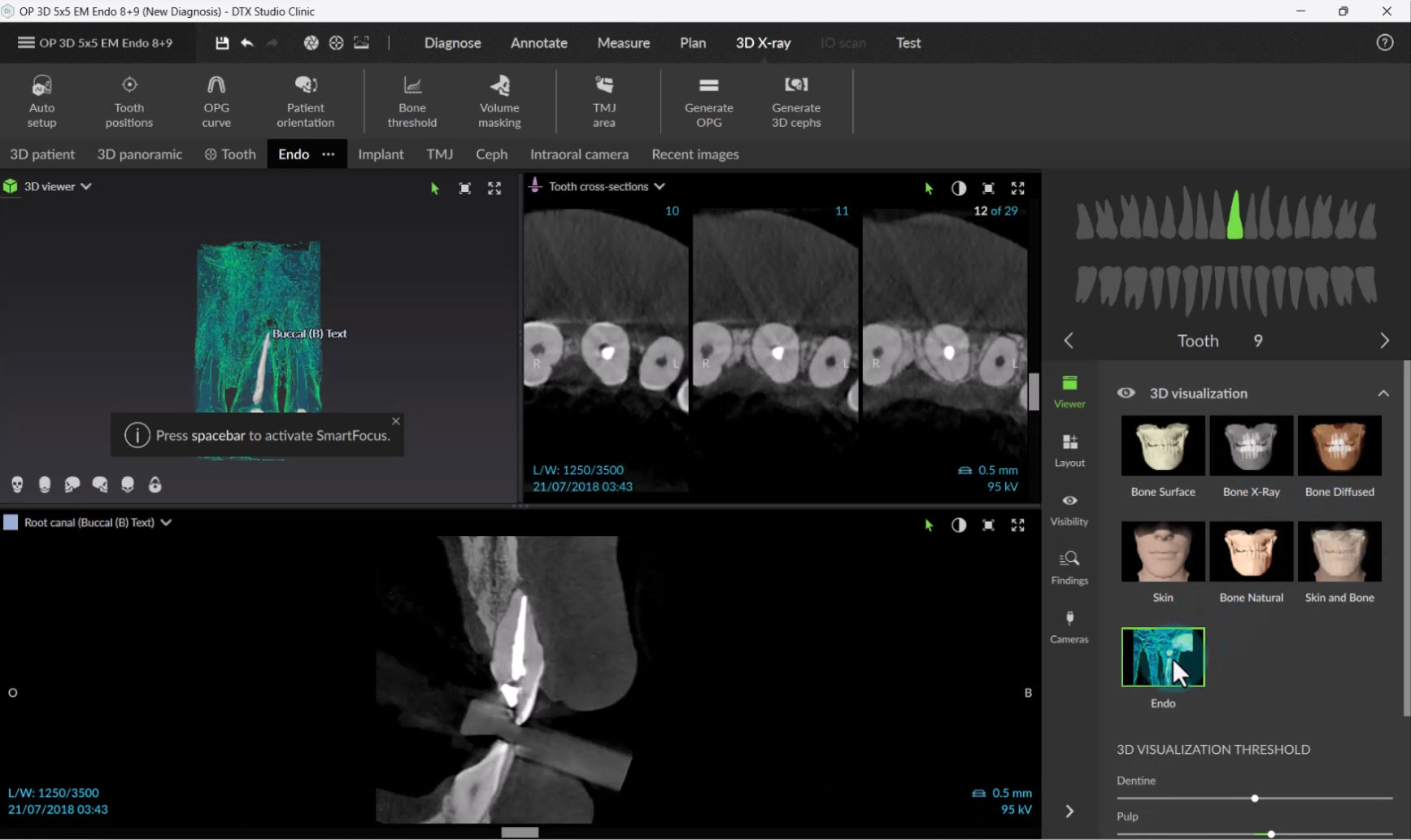Open the Findings panel in sidebar
Viewport: 1411px width, 840px height.
coord(1069,568)
